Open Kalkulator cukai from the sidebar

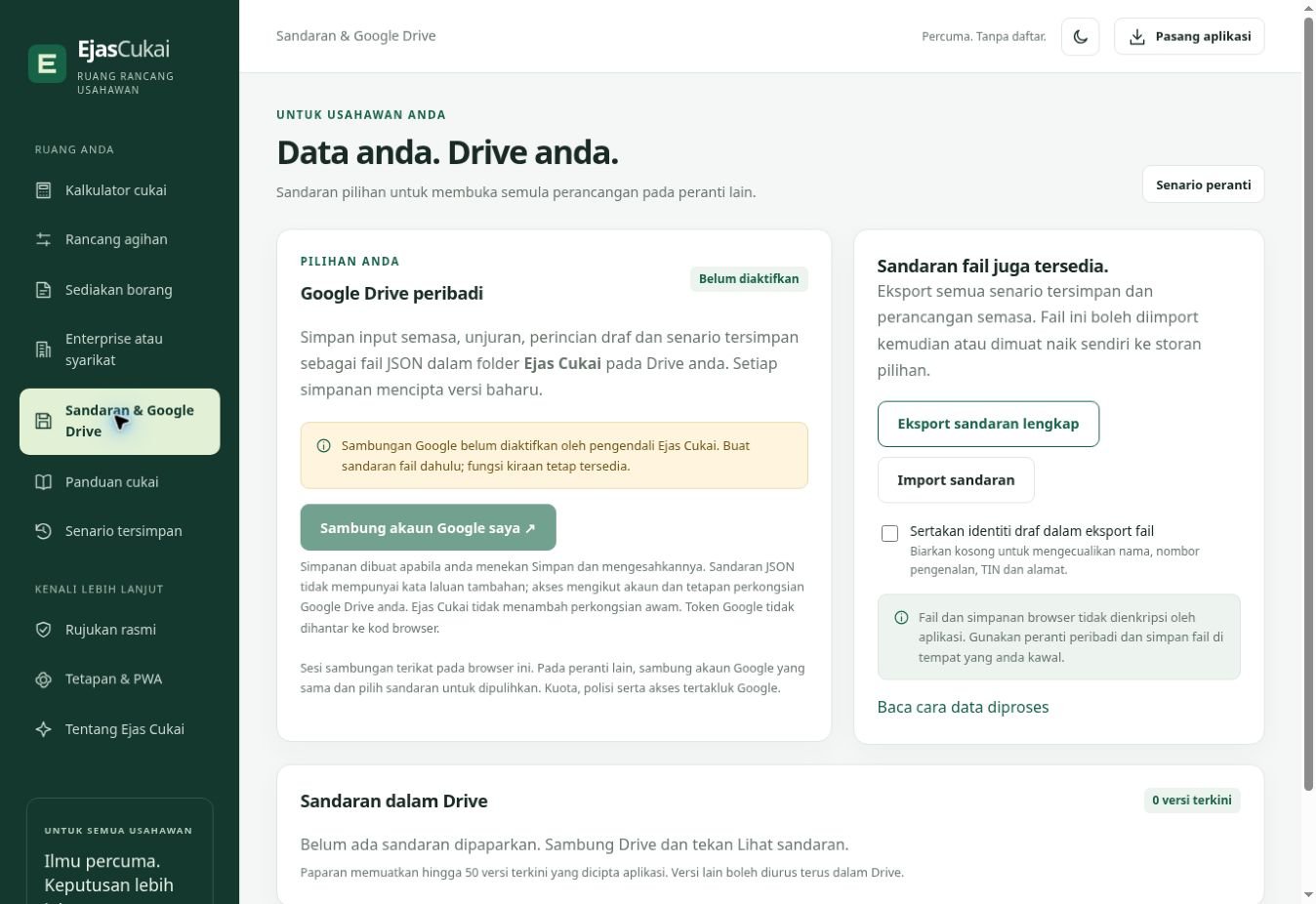pyautogui.click(x=119, y=190)
